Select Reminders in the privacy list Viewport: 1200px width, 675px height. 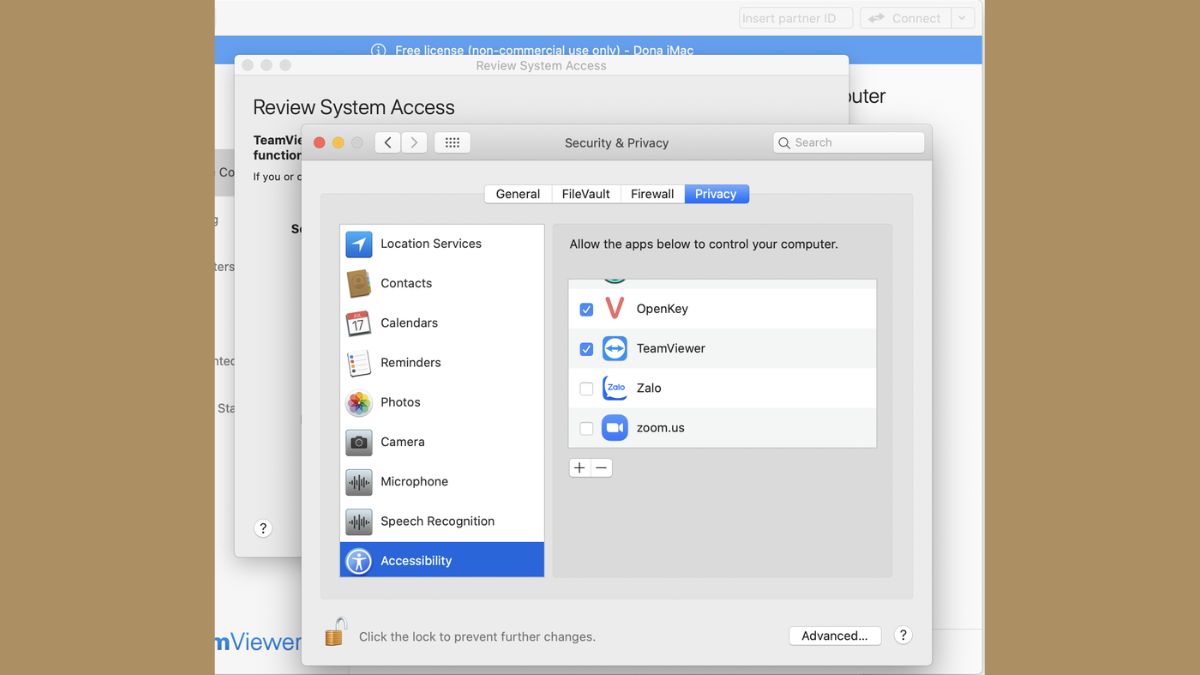(x=442, y=363)
